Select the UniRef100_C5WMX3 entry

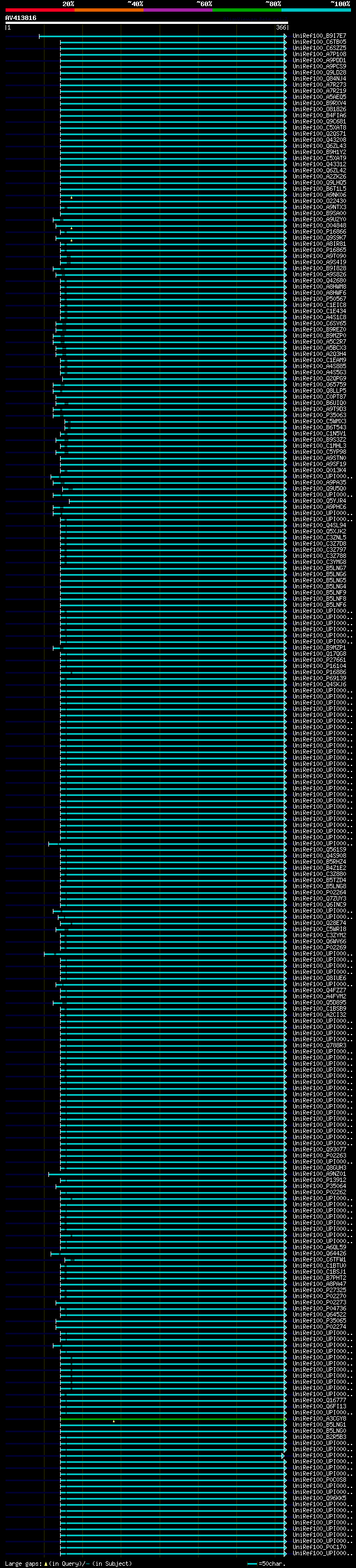click(x=319, y=422)
